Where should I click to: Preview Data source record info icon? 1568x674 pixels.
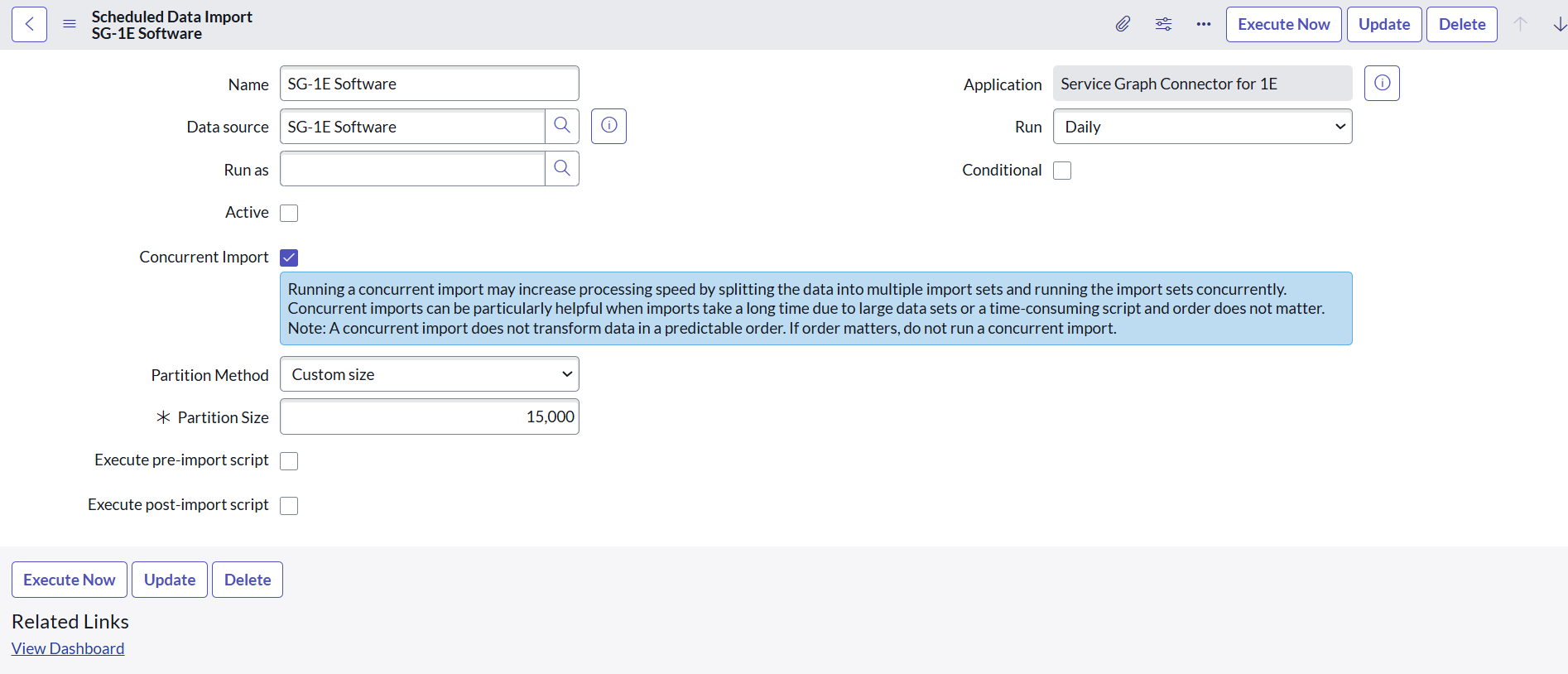tap(608, 126)
